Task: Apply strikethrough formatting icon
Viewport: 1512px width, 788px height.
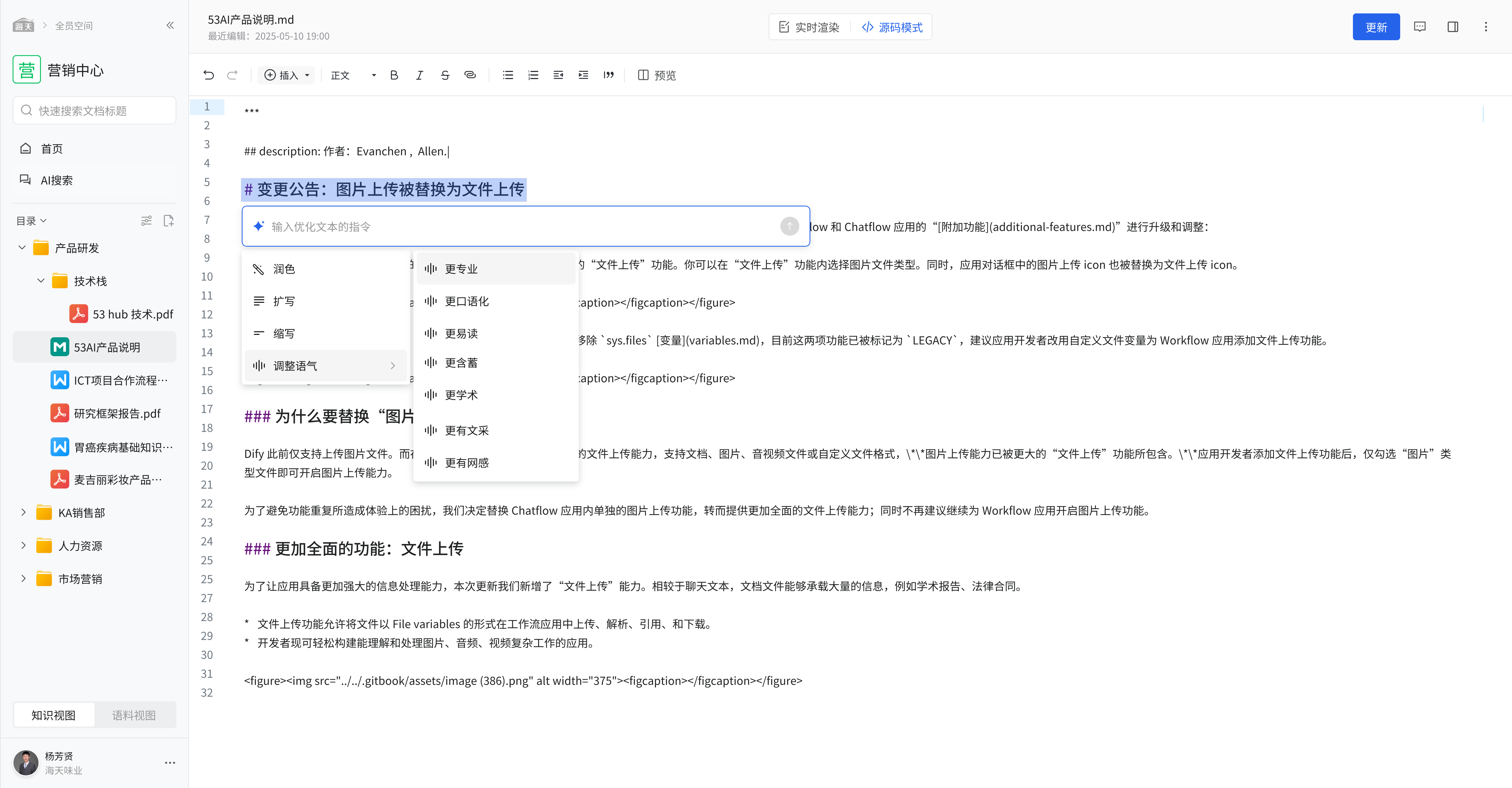Action: (x=444, y=75)
